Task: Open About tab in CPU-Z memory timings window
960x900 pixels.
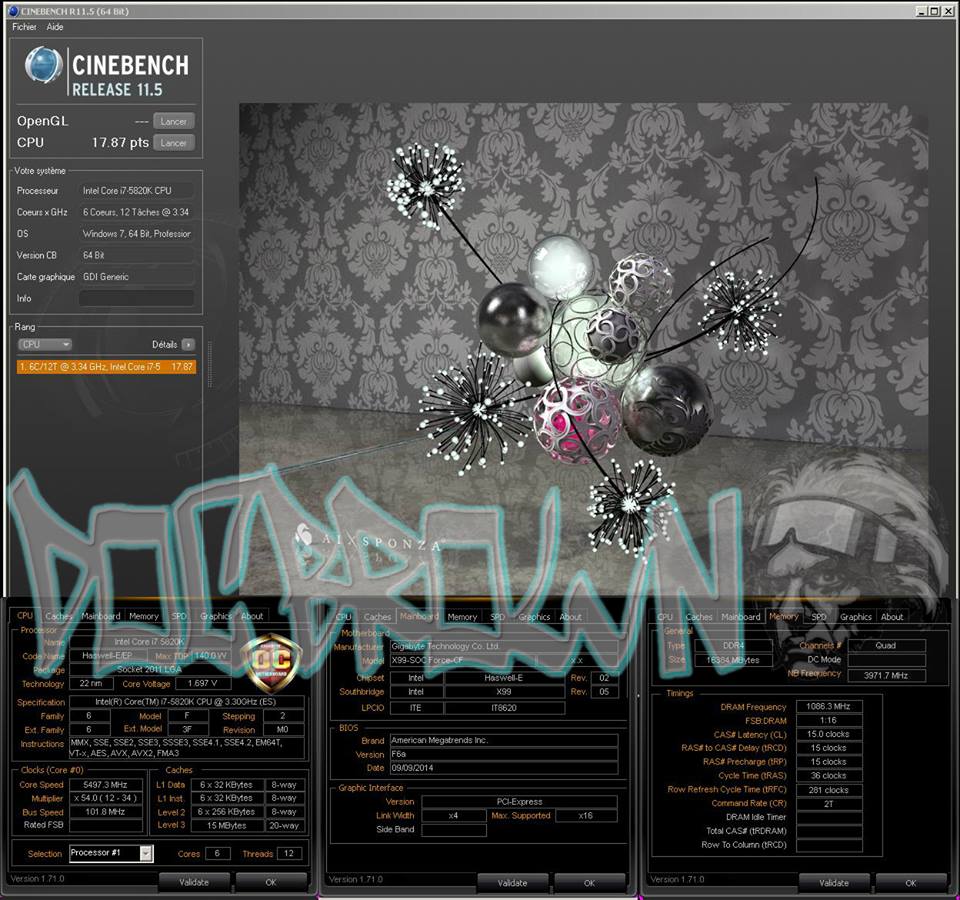Action: point(892,617)
